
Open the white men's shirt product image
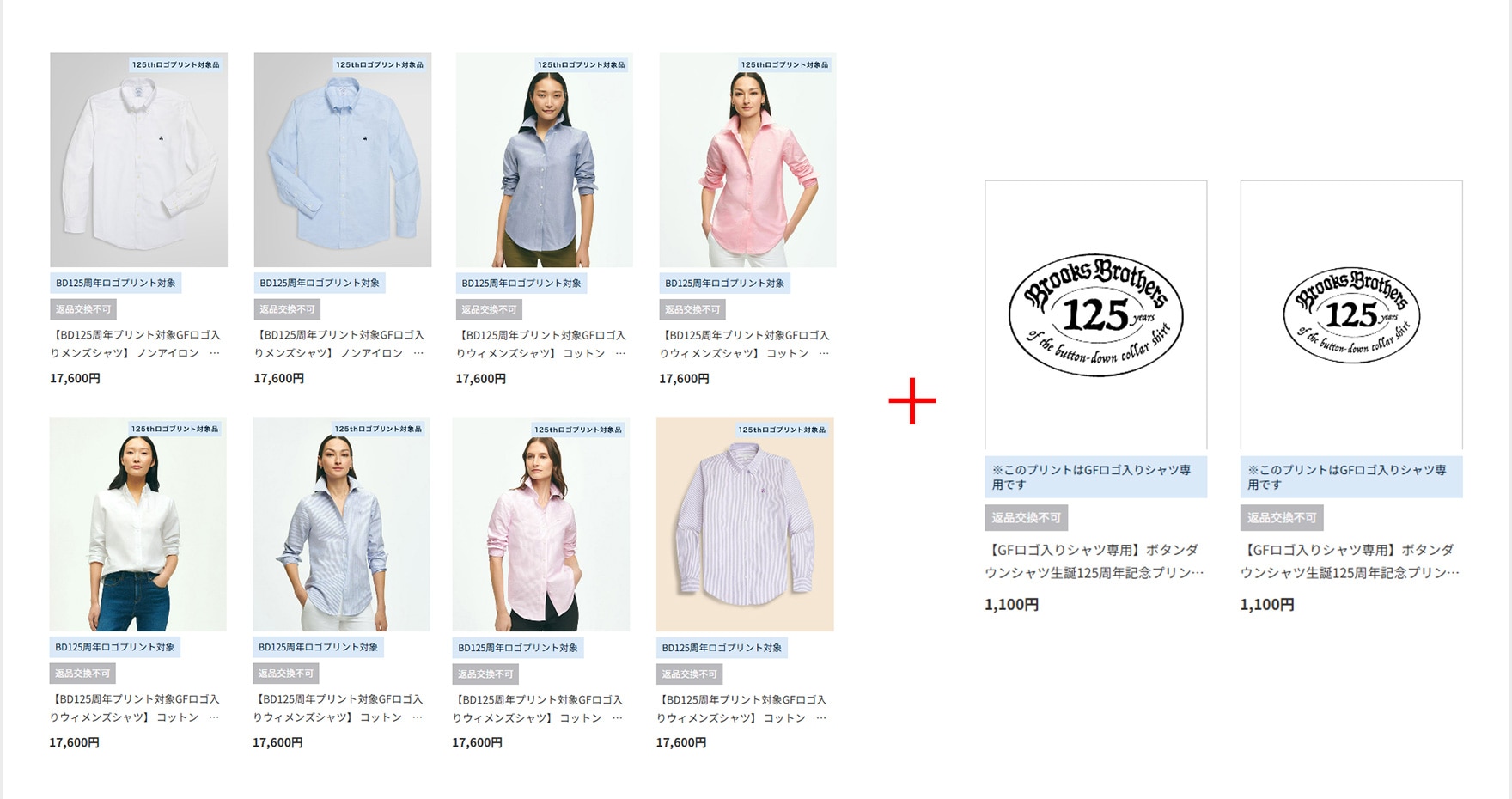point(138,160)
